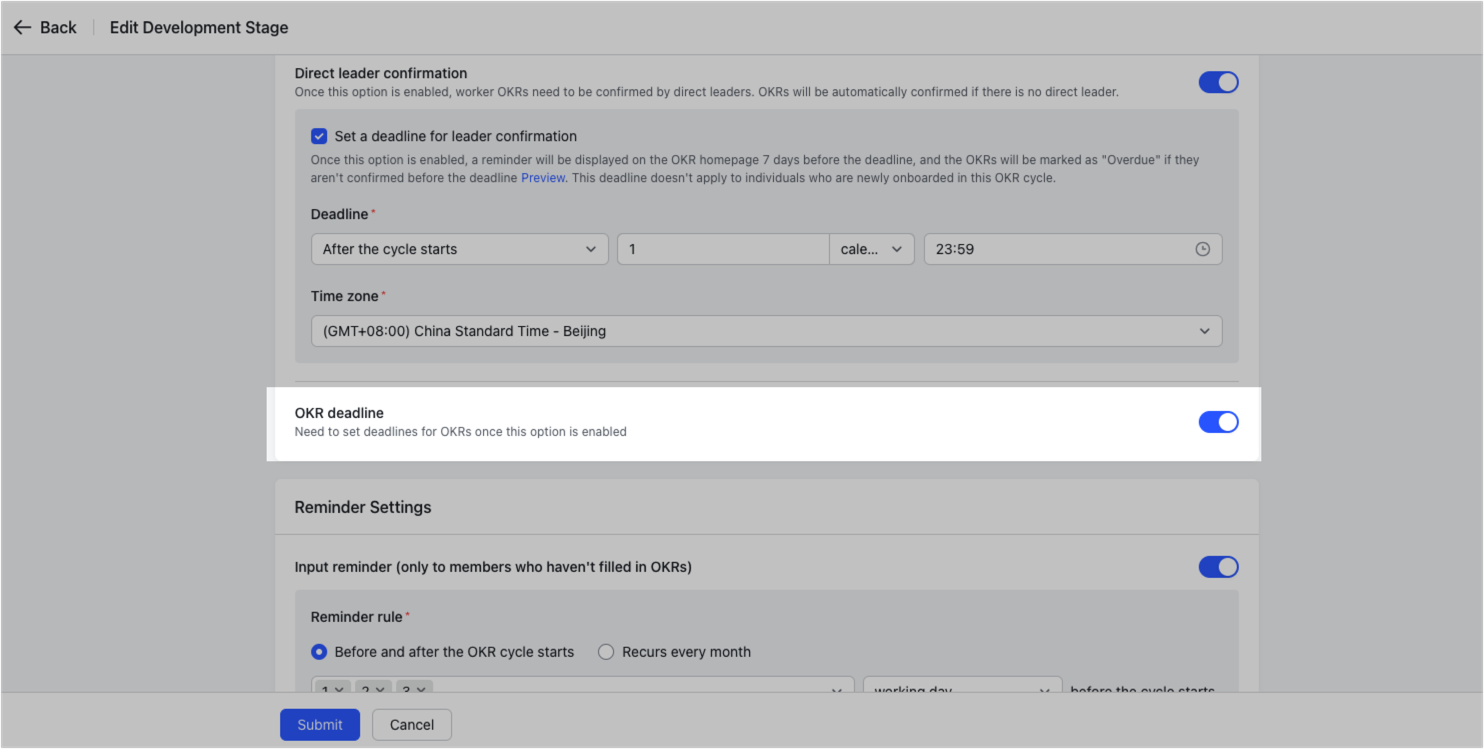The width and height of the screenshot is (1484, 749).
Task: Cancel the development stage edits
Action: point(411,724)
